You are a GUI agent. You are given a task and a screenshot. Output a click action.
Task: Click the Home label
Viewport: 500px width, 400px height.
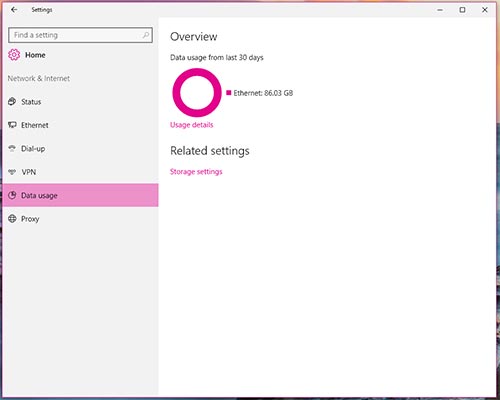tap(35, 55)
